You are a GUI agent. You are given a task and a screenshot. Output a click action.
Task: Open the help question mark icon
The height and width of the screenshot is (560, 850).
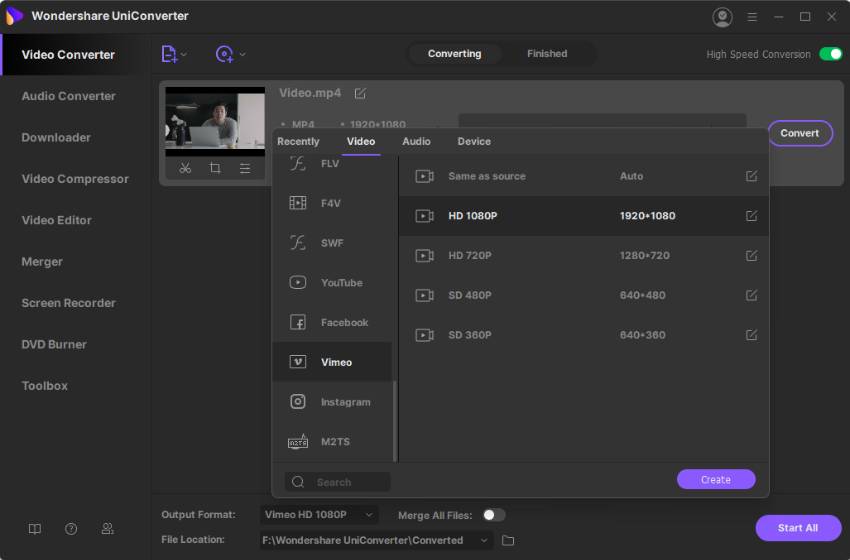click(71, 529)
